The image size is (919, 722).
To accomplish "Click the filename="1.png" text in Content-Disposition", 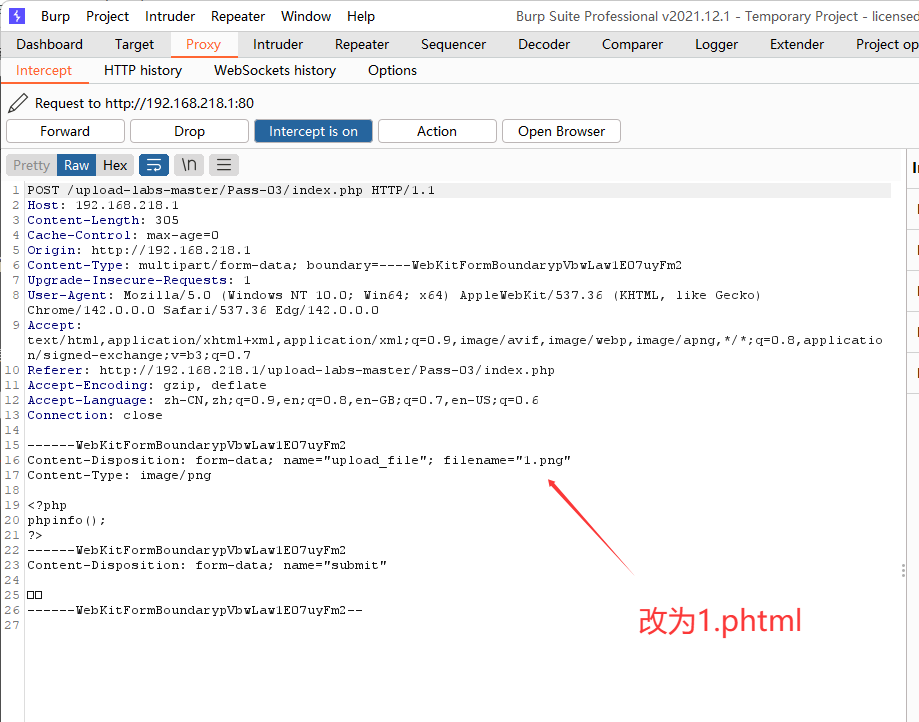I will coord(507,460).
